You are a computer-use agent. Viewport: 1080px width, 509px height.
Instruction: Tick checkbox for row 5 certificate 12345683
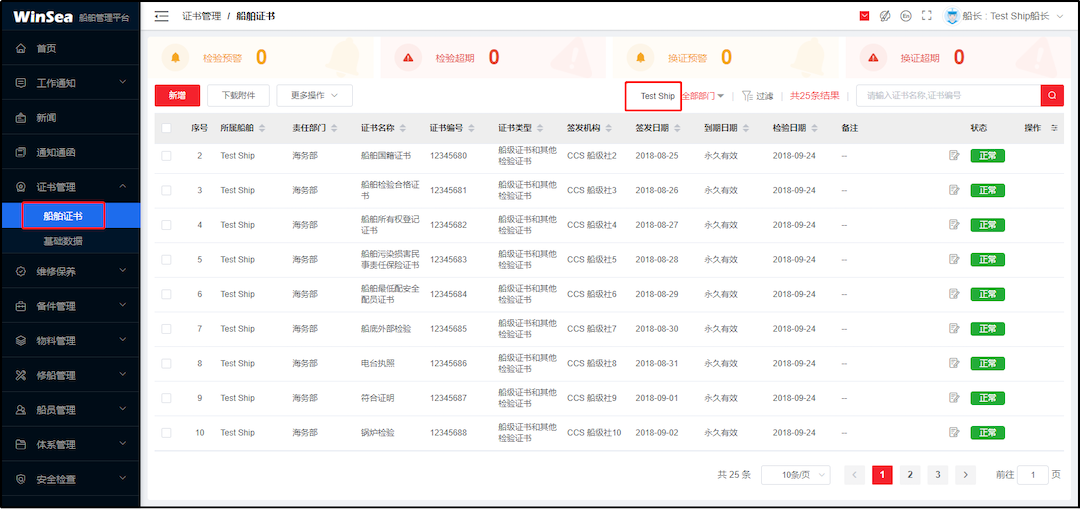[x=166, y=260]
